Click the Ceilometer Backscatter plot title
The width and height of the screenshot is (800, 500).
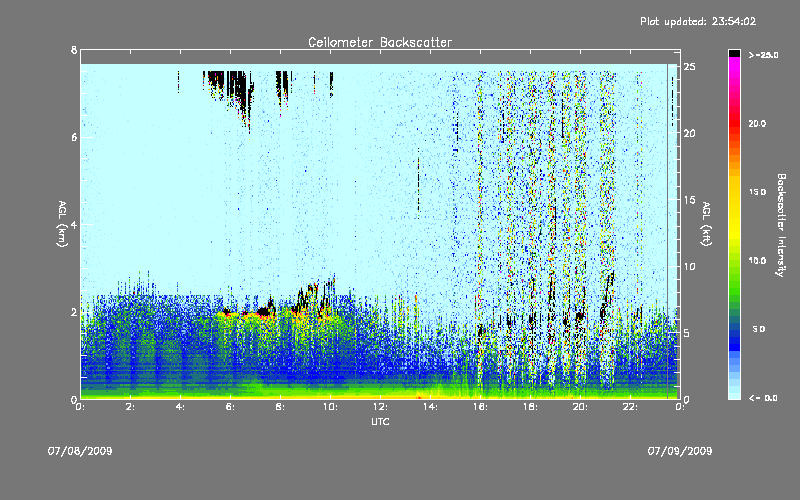pyautogui.click(x=380, y=42)
